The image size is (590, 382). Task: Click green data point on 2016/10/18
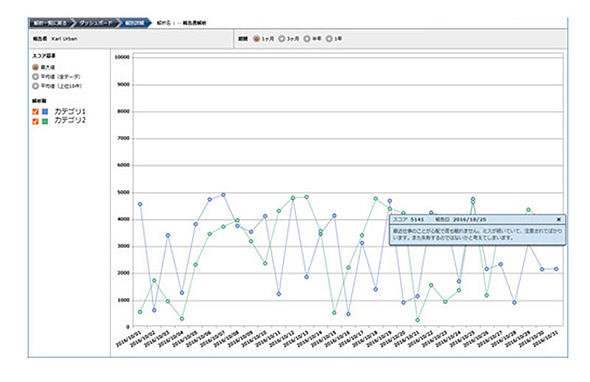click(x=376, y=198)
